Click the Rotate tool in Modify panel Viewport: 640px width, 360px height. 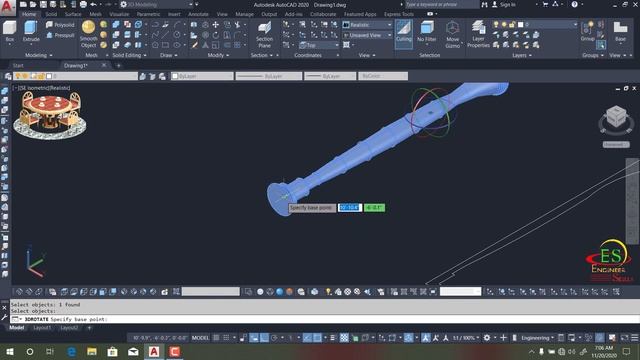tap(216, 35)
